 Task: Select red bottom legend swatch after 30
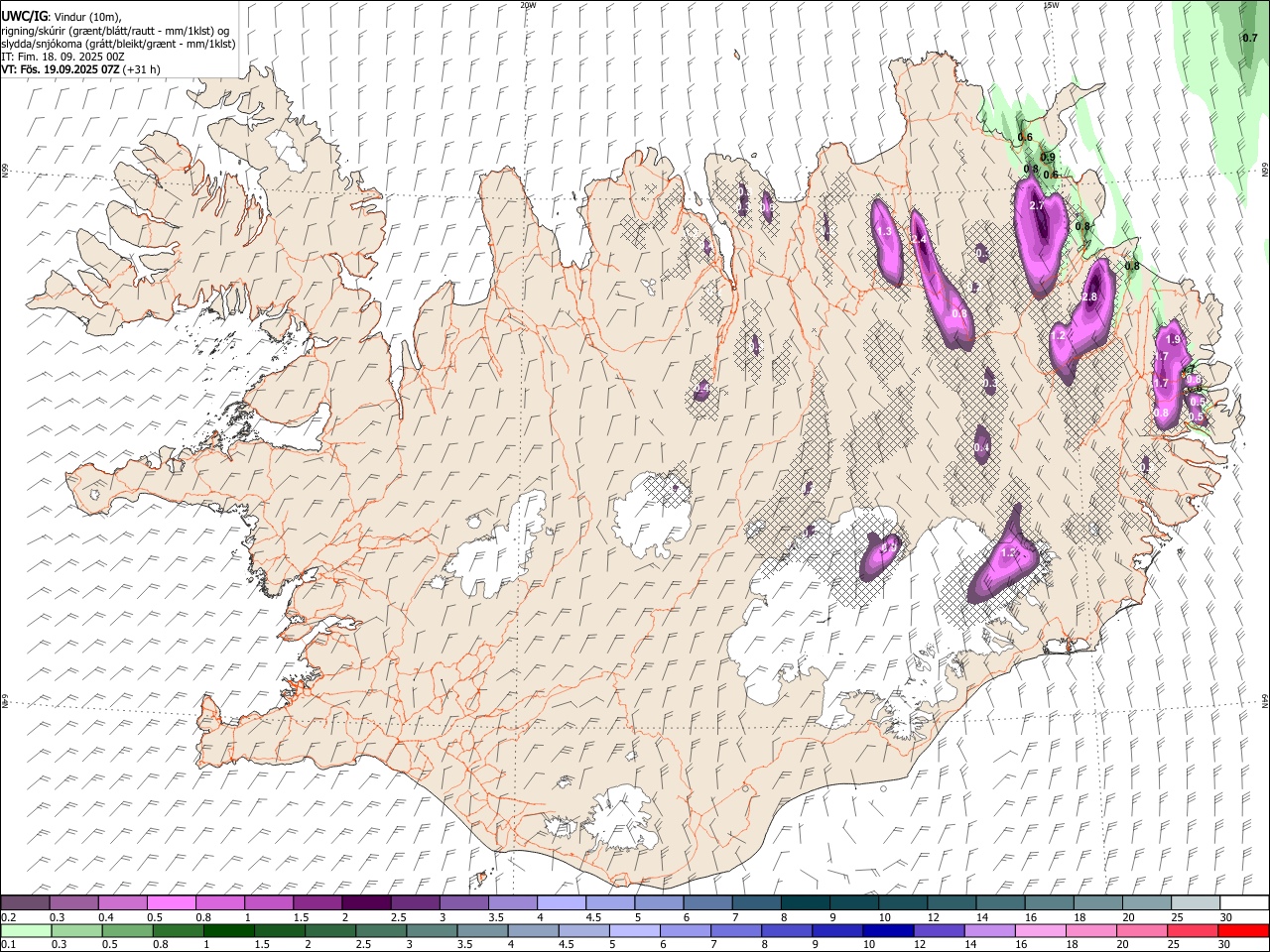click(1242, 930)
